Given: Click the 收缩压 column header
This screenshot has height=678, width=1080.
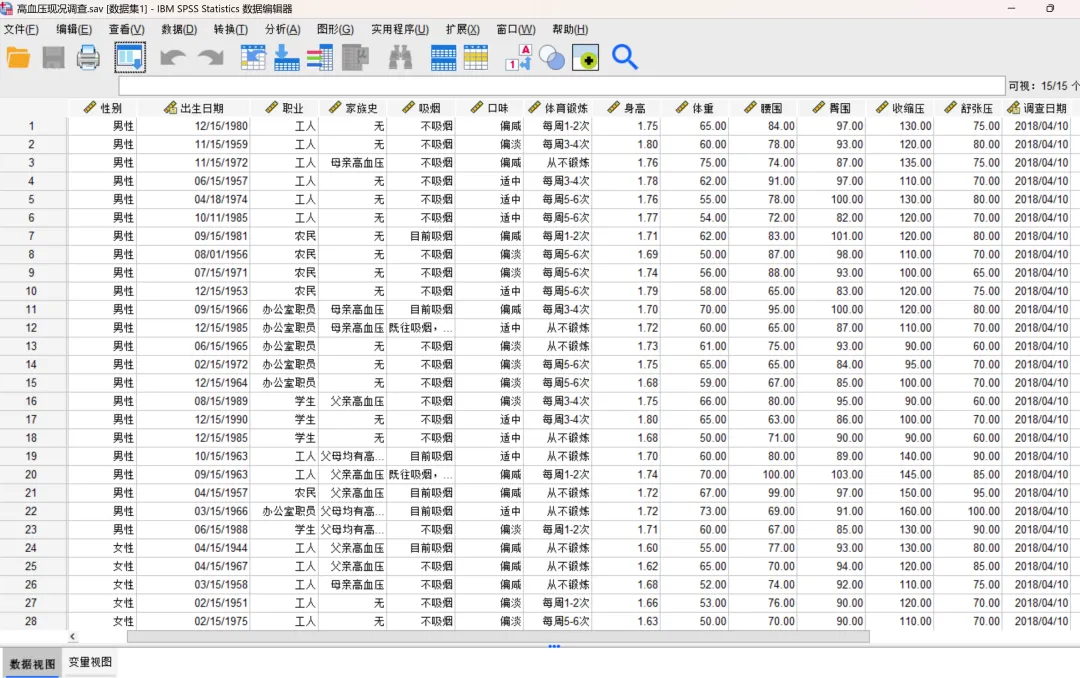Looking at the screenshot, I should pyautogui.click(x=900, y=108).
